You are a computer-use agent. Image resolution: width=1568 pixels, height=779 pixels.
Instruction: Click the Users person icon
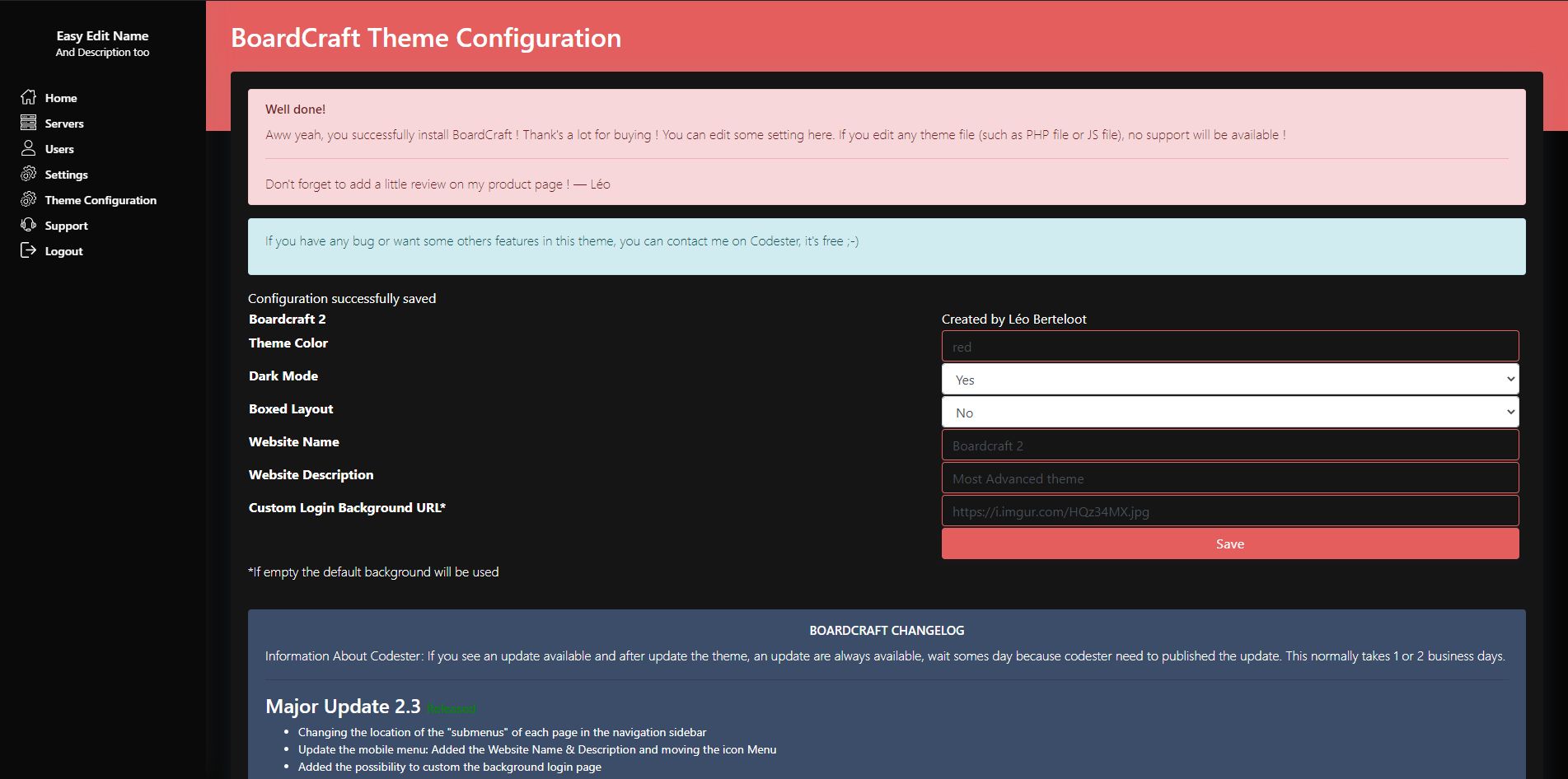[28, 148]
